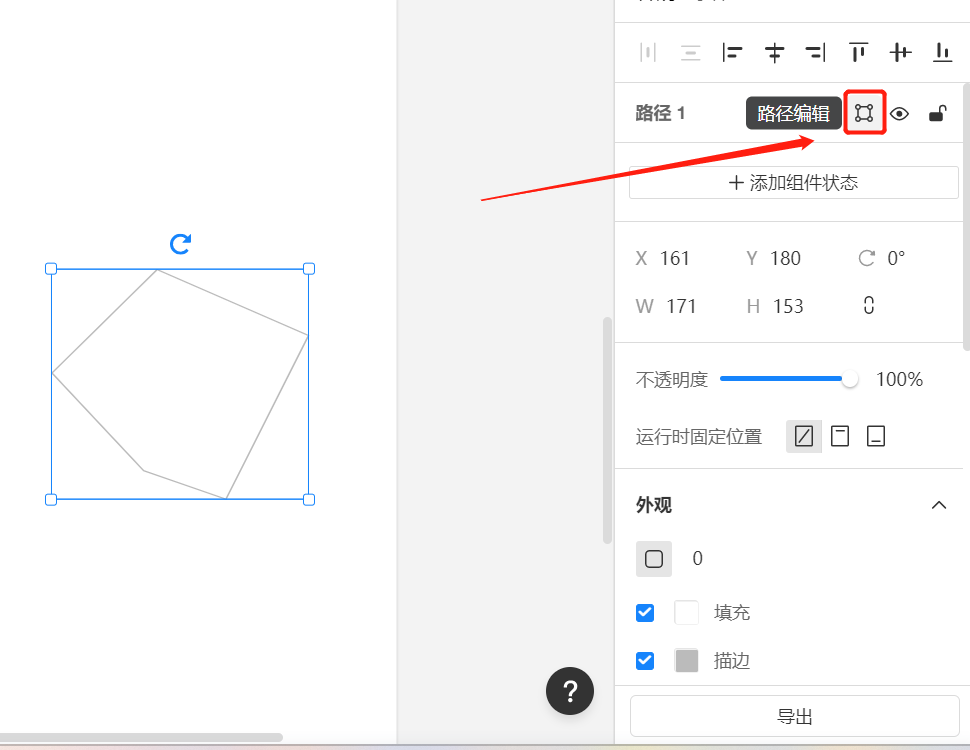Collapse the 外观 section
970x750 pixels.
[x=938, y=505]
